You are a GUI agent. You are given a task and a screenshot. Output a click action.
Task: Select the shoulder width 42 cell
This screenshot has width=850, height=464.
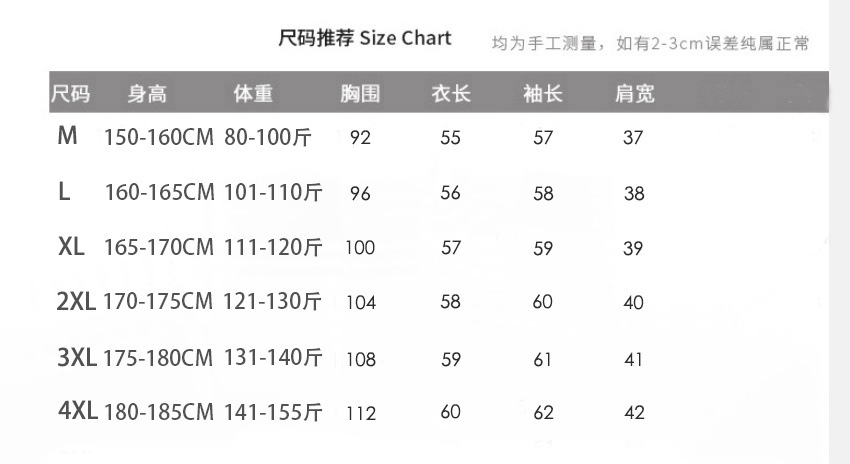tap(634, 412)
